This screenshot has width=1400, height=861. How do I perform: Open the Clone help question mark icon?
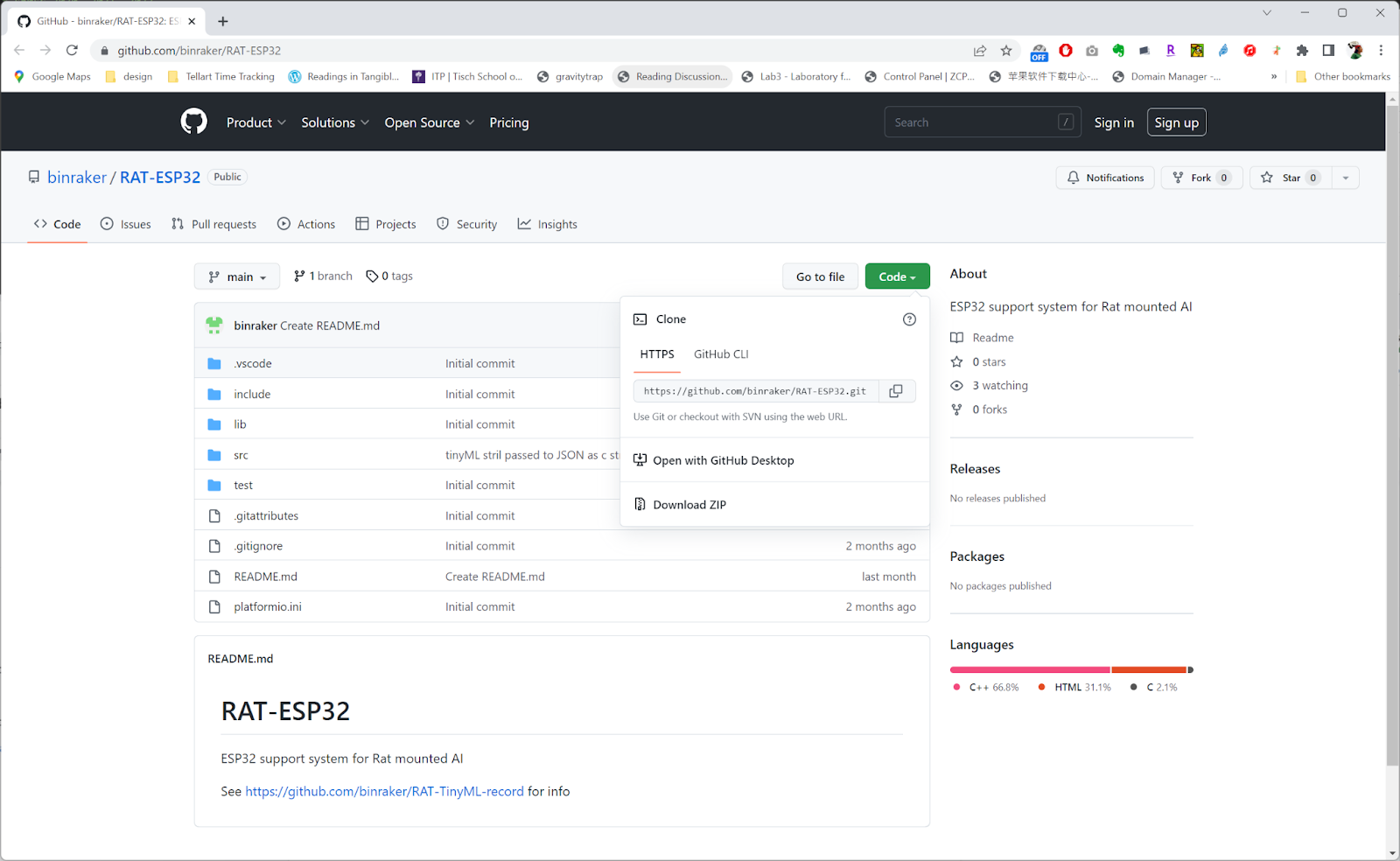click(x=909, y=319)
